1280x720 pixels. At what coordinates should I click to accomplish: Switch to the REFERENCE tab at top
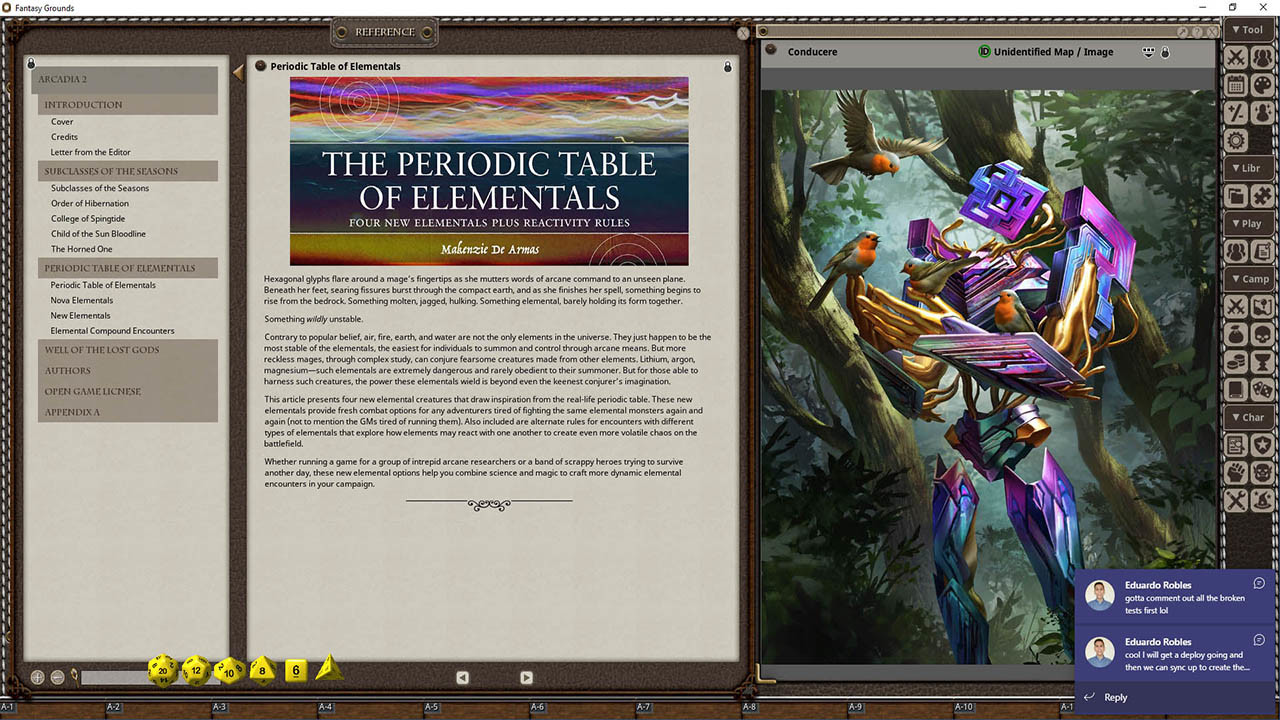coord(384,32)
